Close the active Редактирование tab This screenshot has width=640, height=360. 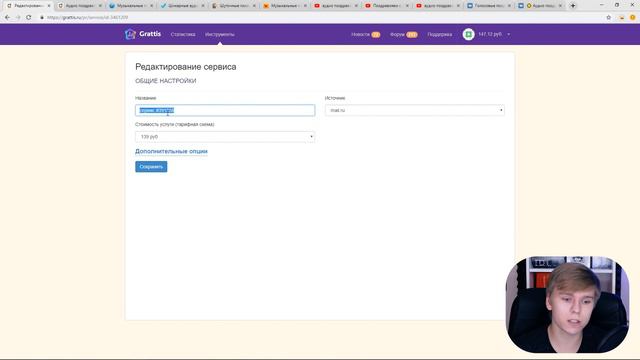(x=49, y=6)
